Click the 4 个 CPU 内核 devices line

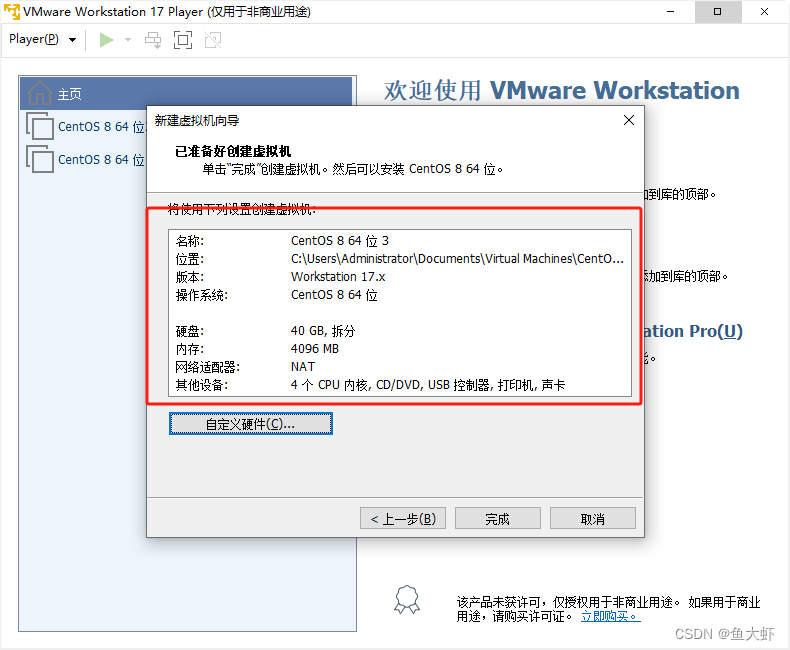click(x=428, y=385)
